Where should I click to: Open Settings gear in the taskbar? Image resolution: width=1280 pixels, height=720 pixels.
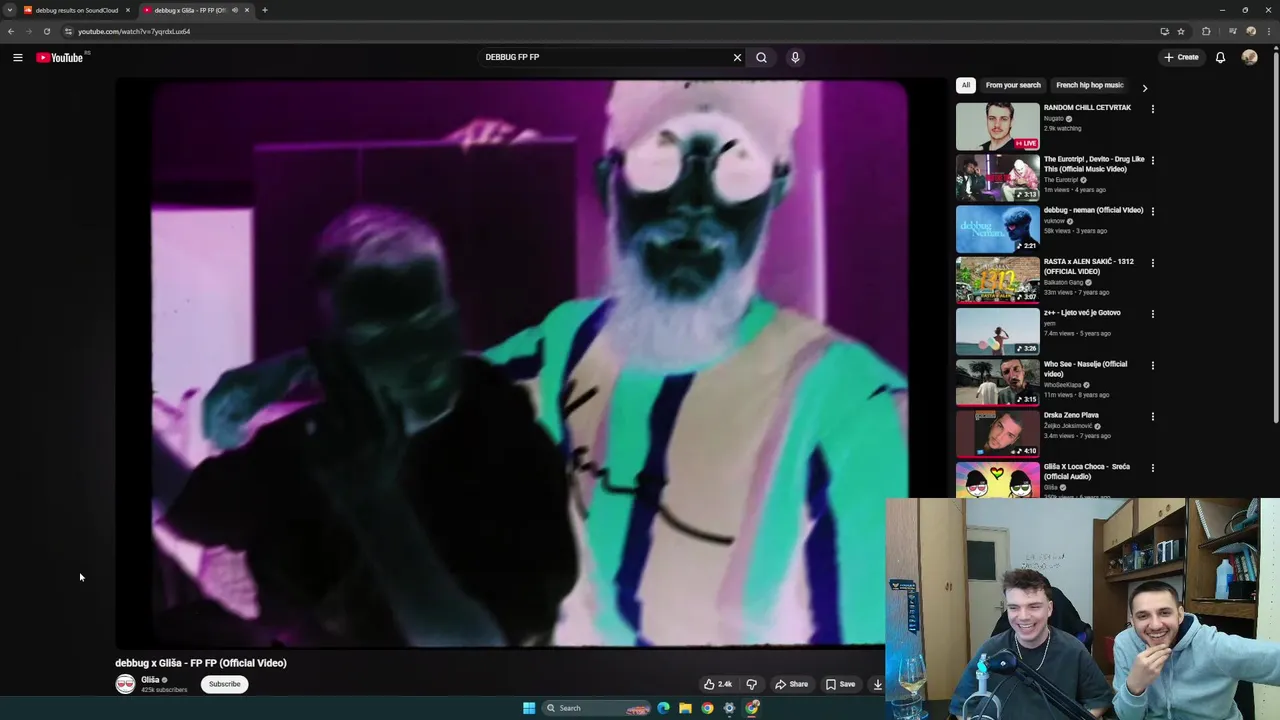729,708
